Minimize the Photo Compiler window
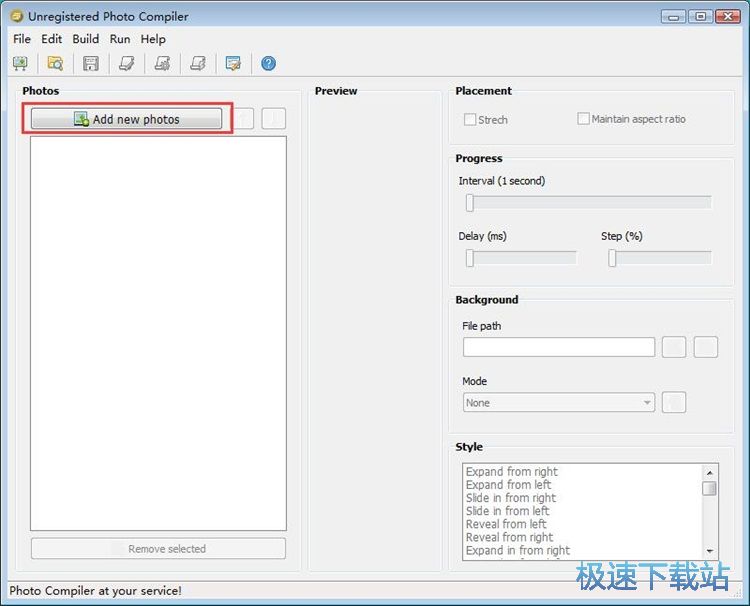Screen dimensions: 750x606 [x=674, y=16]
